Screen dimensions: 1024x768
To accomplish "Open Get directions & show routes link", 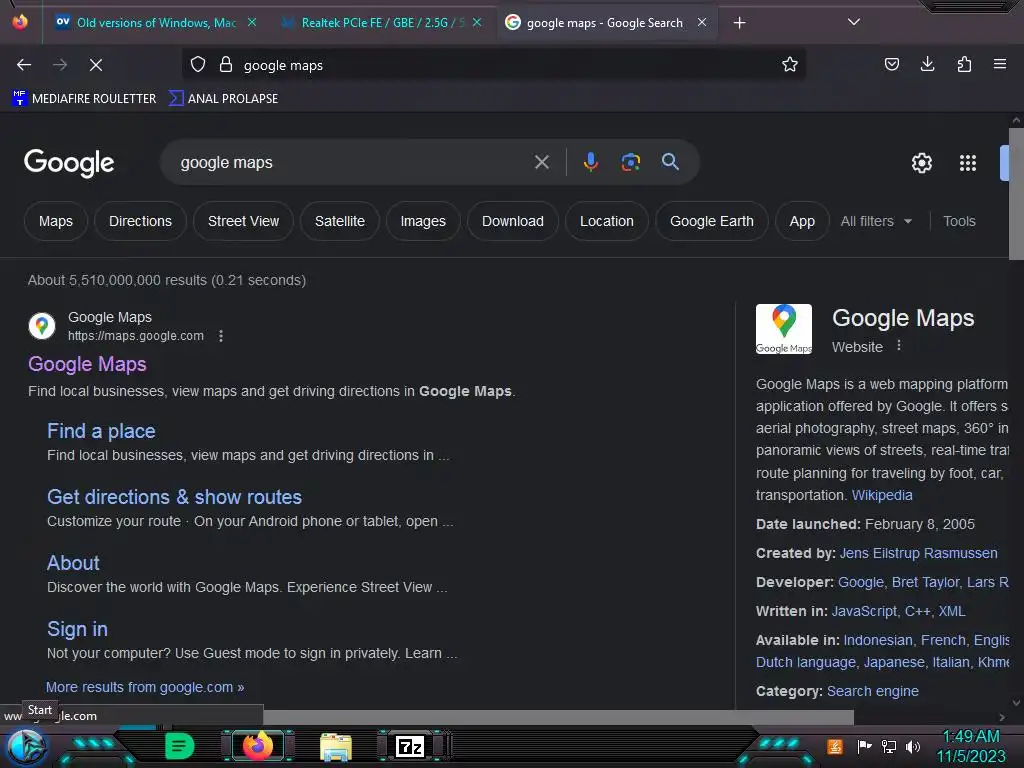I will [x=174, y=497].
